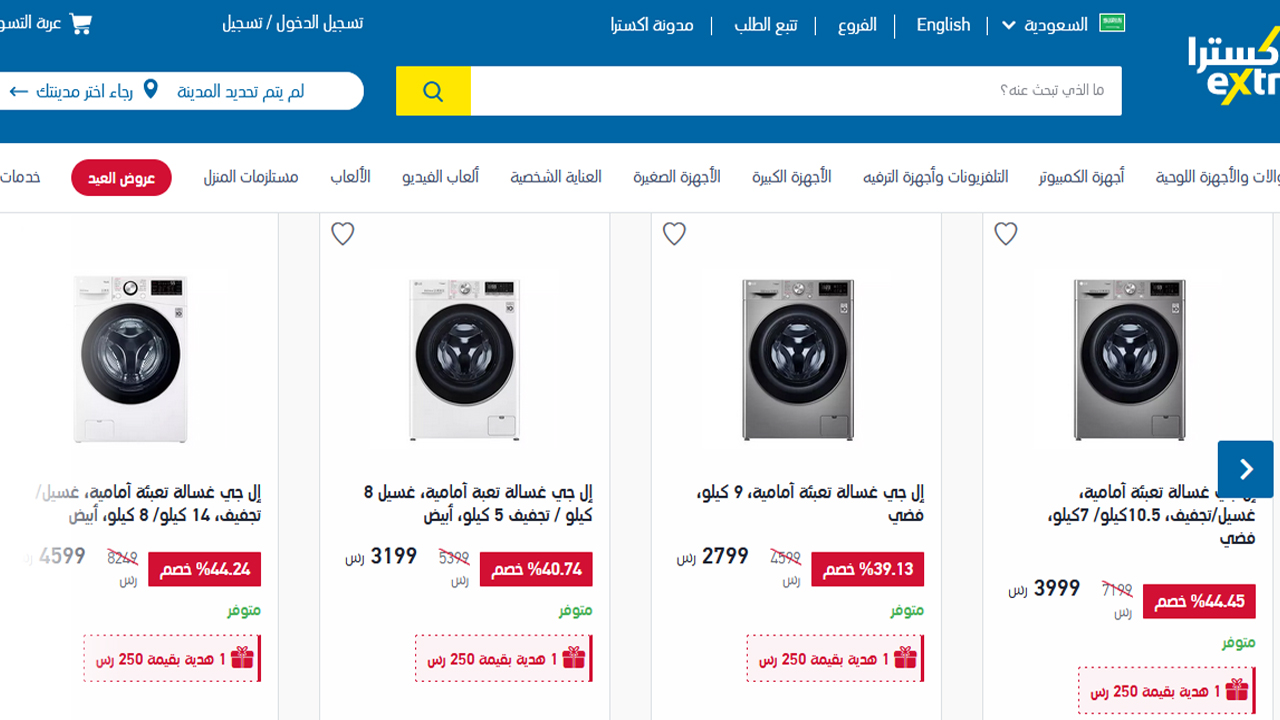Click the Saudi Arabia flag icon
This screenshot has height=720, width=1280.
coord(1112,23)
